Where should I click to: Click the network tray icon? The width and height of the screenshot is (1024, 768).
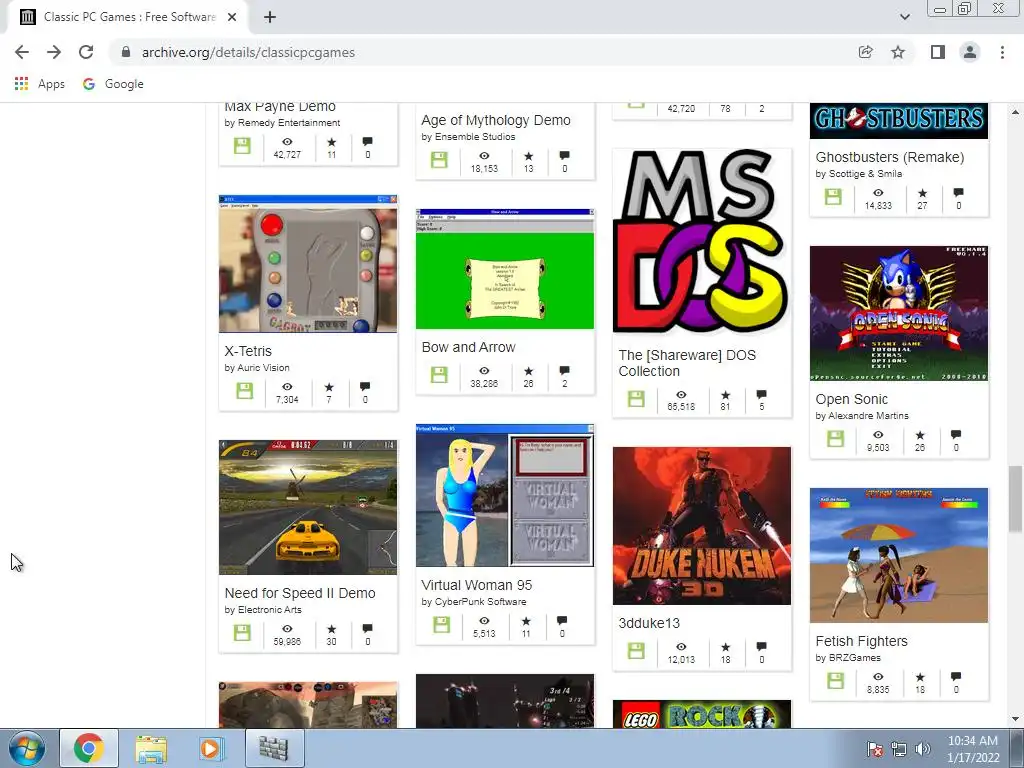[x=899, y=749]
